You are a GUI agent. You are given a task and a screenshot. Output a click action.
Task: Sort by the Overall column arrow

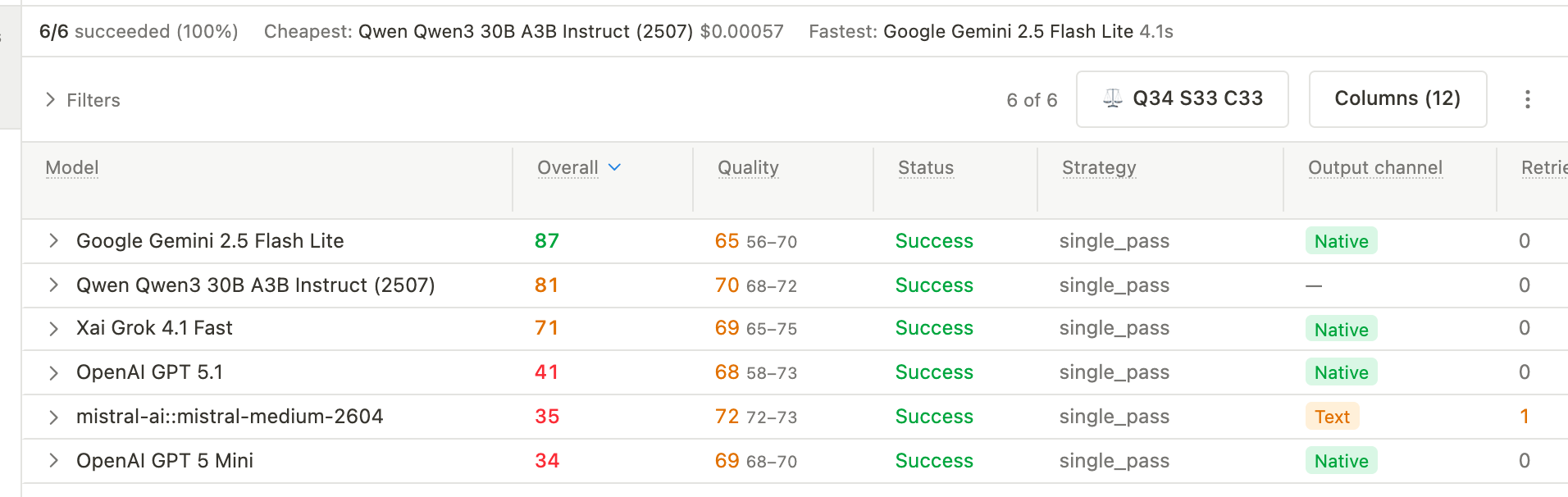(x=615, y=167)
